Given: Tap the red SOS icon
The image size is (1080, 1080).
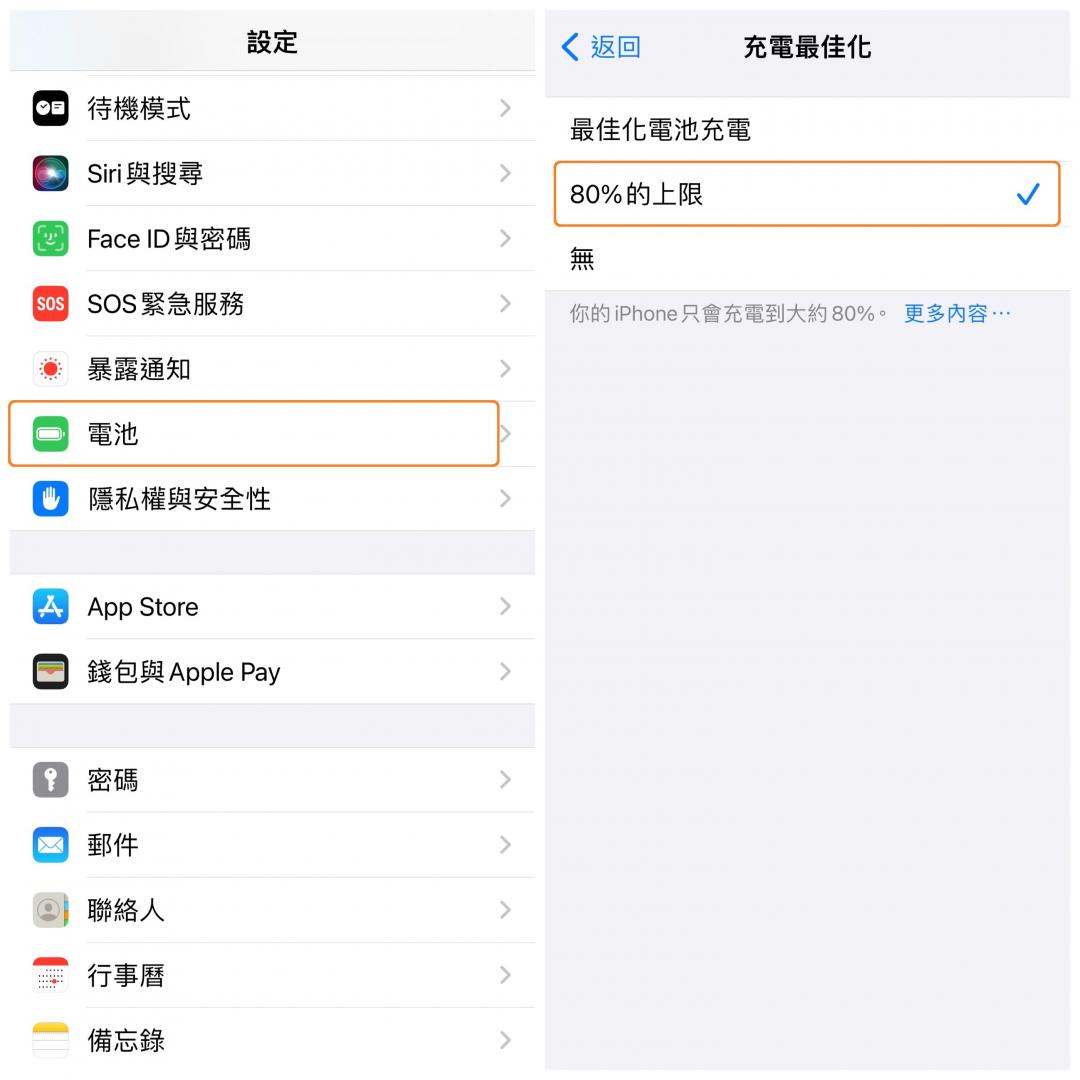Looking at the screenshot, I should [50, 304].
